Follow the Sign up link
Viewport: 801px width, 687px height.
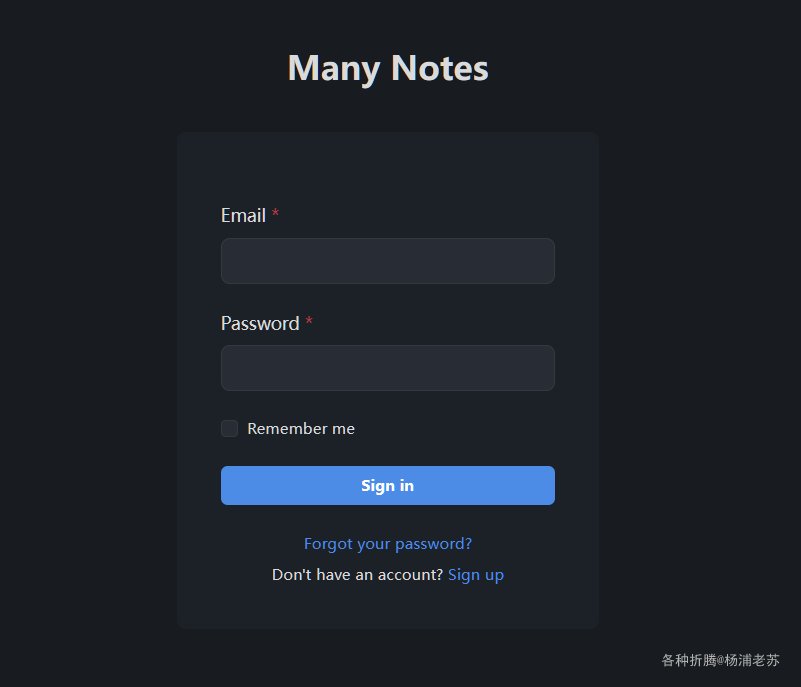pos(476,575)
